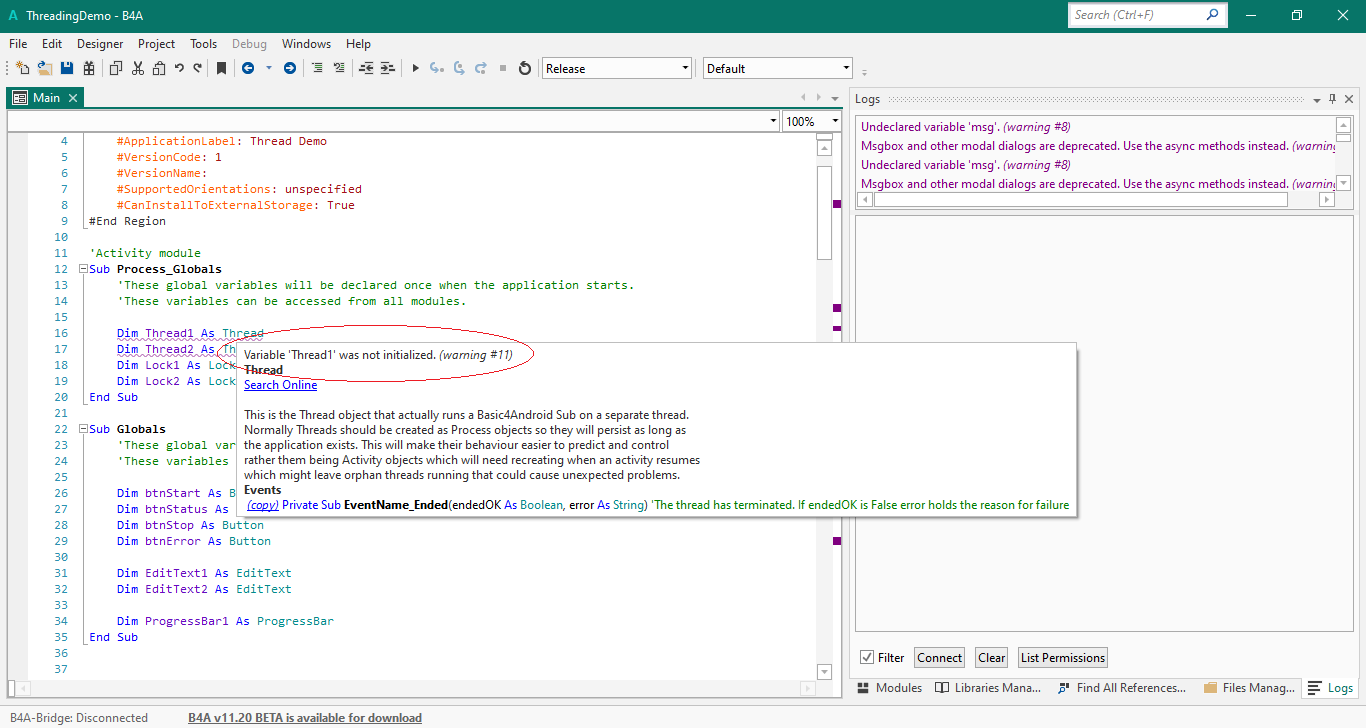1366x728 pixels.
Task: Click the Search Online link in tooltip
Action: [x=280, y=385]
